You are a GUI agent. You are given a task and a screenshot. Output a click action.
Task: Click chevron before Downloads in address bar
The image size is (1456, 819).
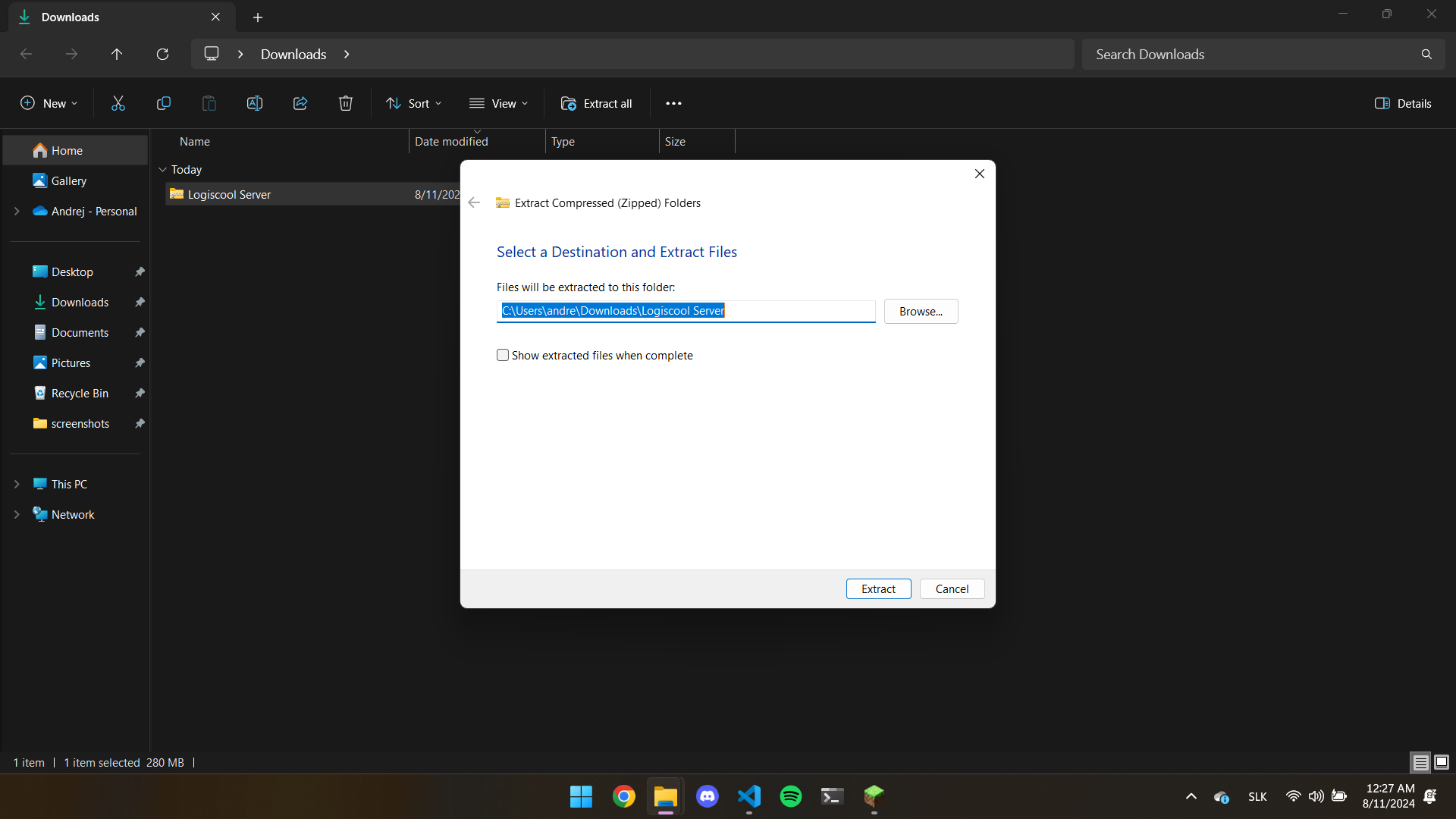(240, 55)
